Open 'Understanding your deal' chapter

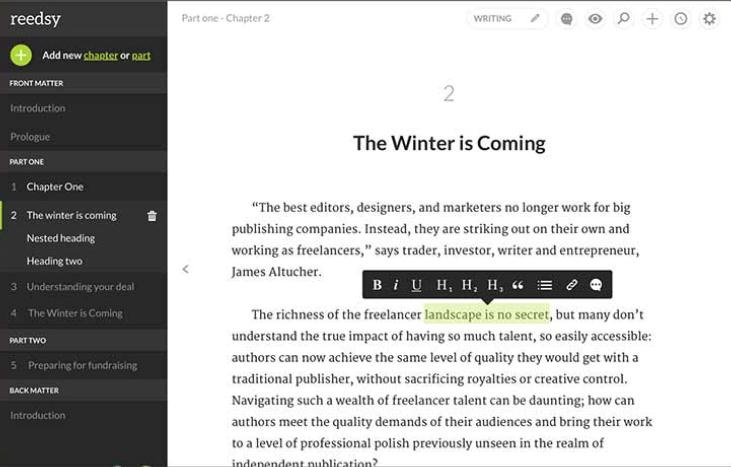point(80,287)
